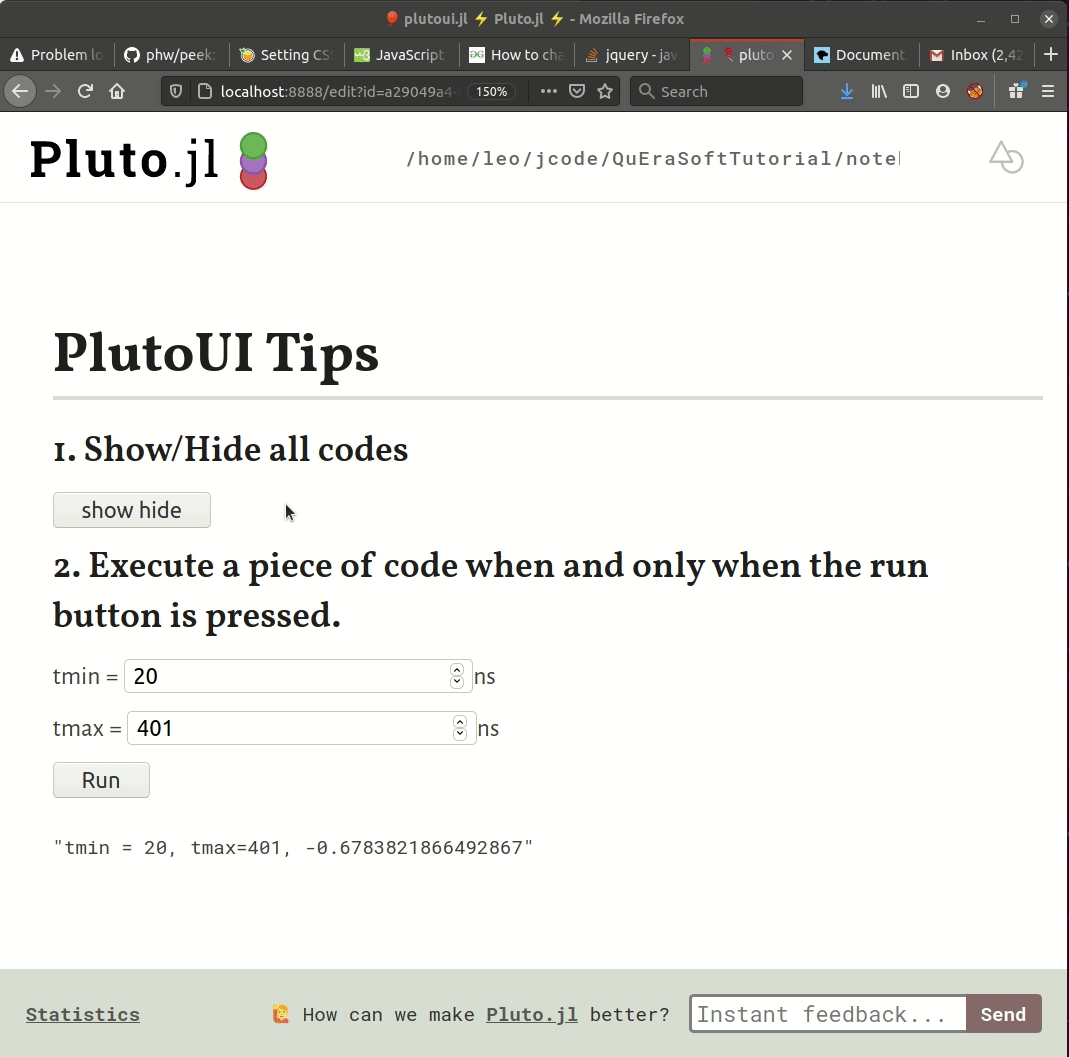
Task: Bookmark this page with star icon
Action: coord(605,91)
